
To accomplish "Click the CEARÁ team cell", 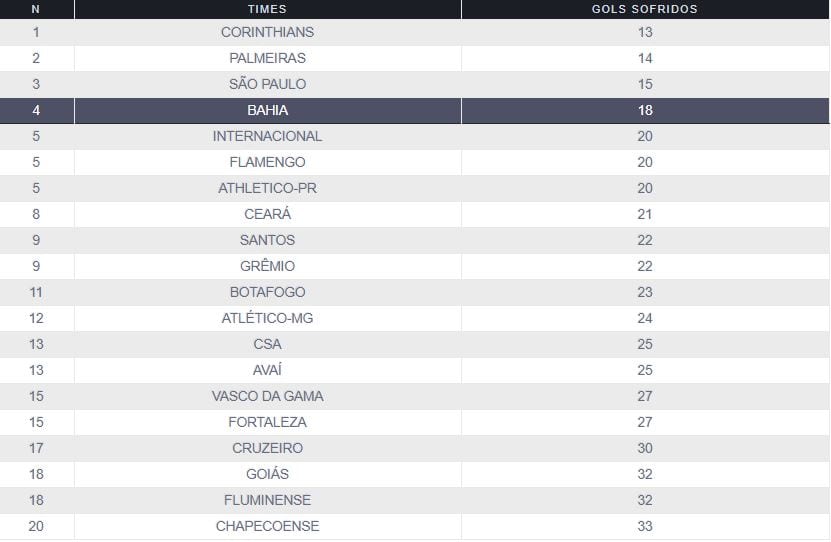I will 267,214.
